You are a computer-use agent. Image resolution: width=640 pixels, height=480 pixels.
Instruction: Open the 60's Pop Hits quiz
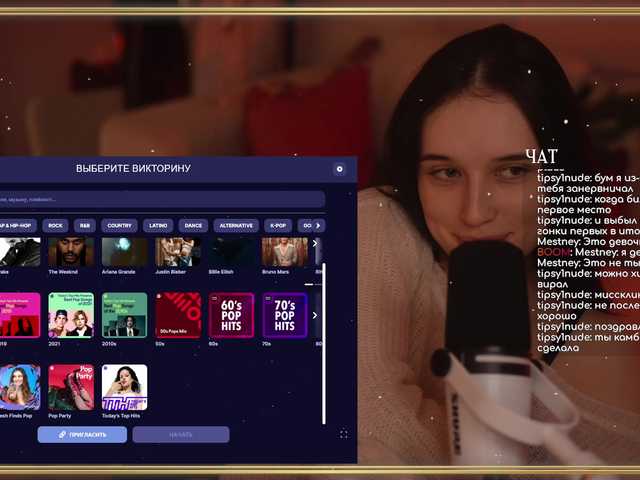[x=231, y=315]
